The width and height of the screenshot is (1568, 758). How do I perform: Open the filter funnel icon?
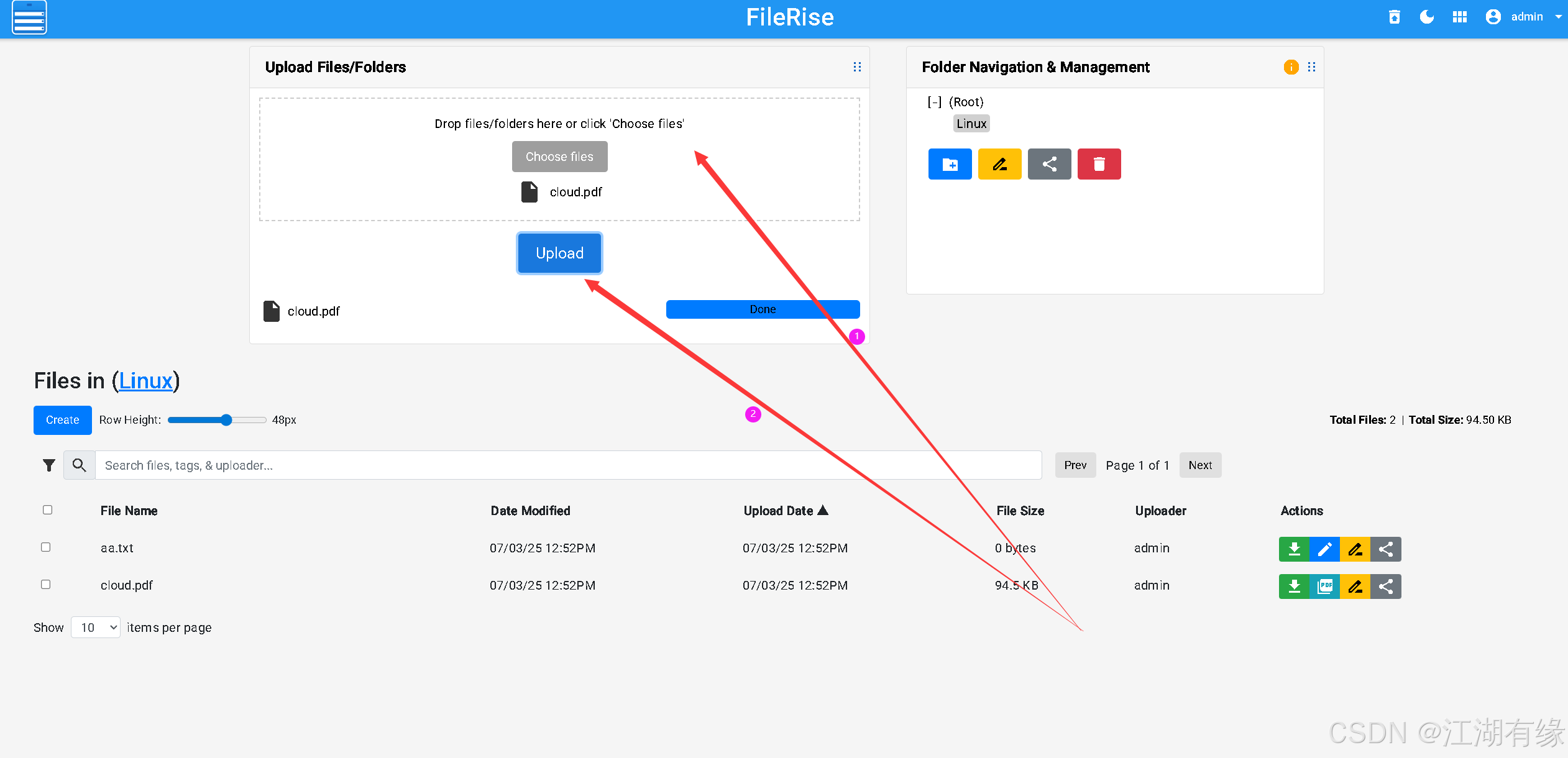click(49, 465)
